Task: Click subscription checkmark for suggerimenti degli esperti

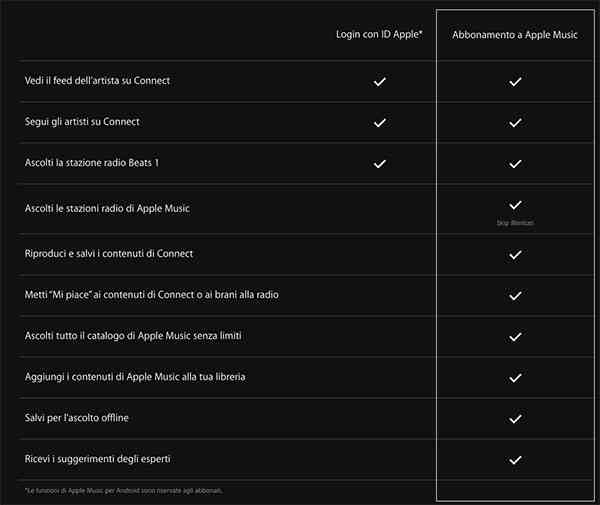Action: click(516, 460)
